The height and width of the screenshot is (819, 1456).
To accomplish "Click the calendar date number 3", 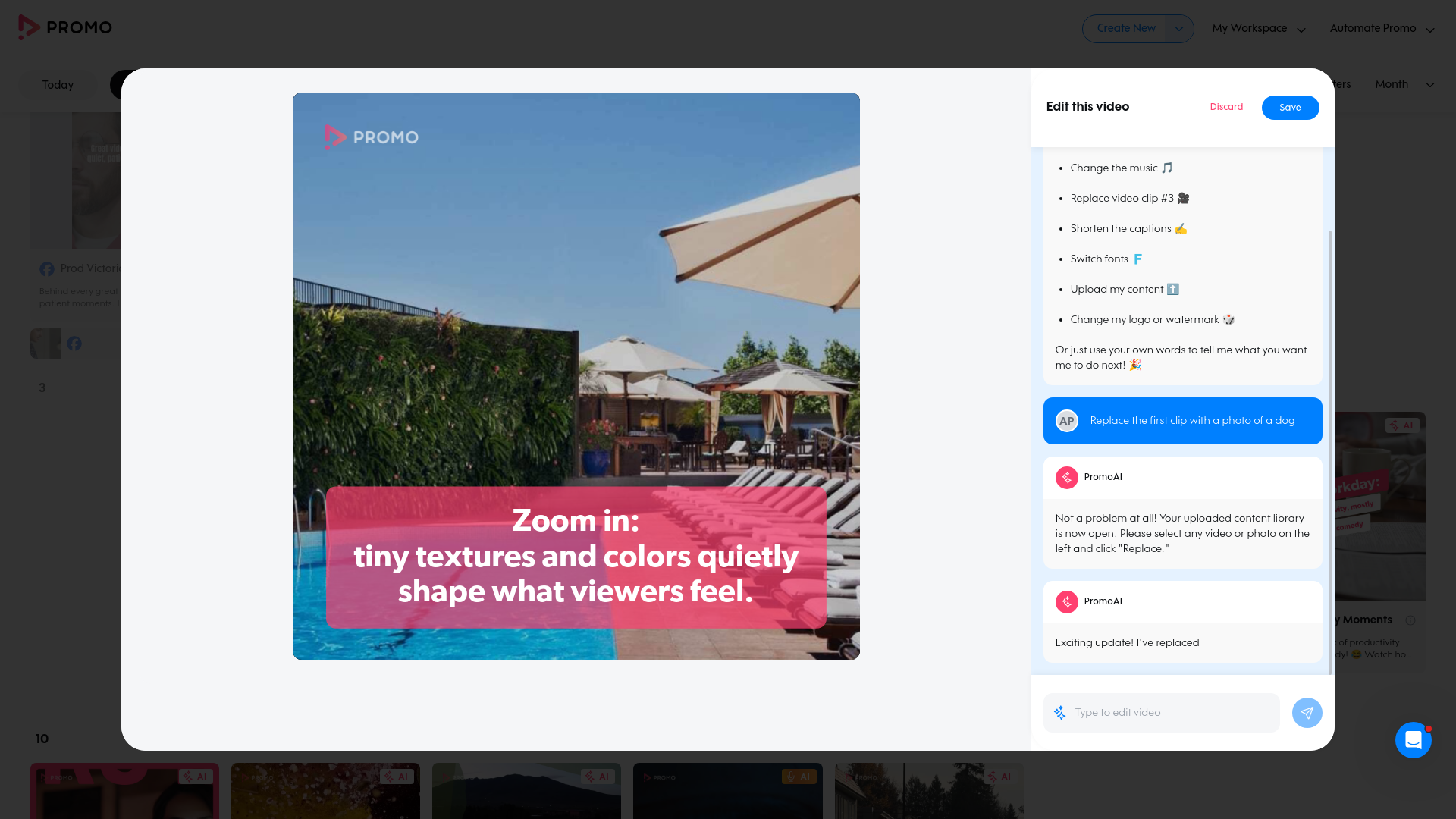I will 42,388.
